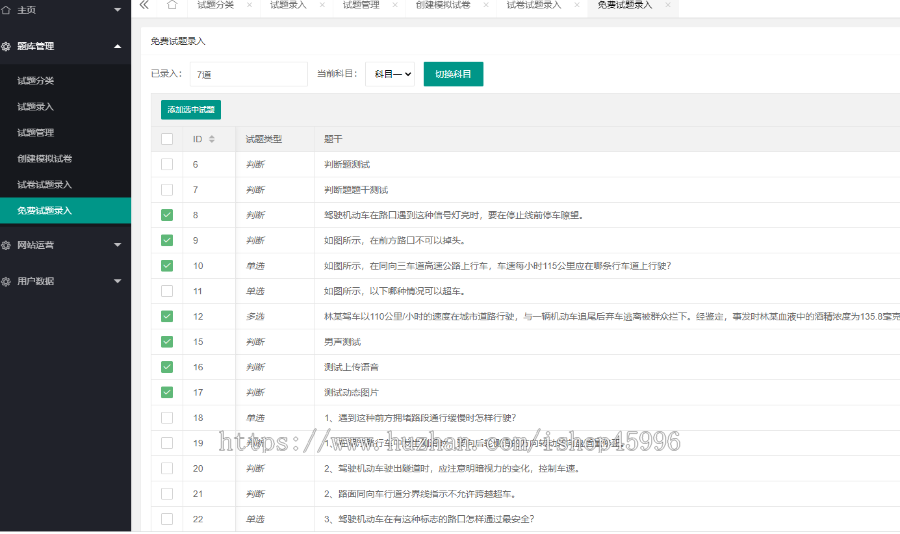Expand the 用户数据 sidebar menu
900x534 pixels.
point(118,281)
